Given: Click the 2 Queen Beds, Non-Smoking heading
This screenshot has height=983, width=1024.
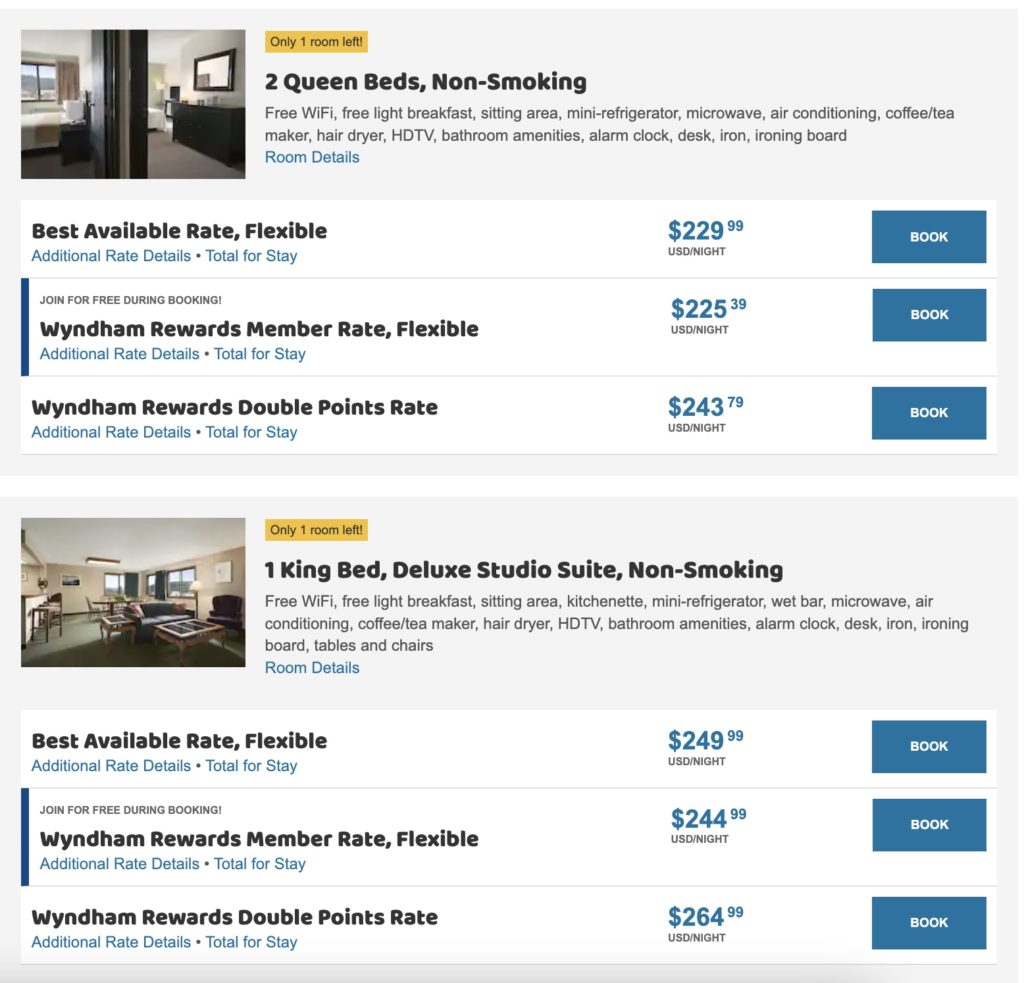Looking at the screenshot, I should pyautogui.click(x=425, y=82).
